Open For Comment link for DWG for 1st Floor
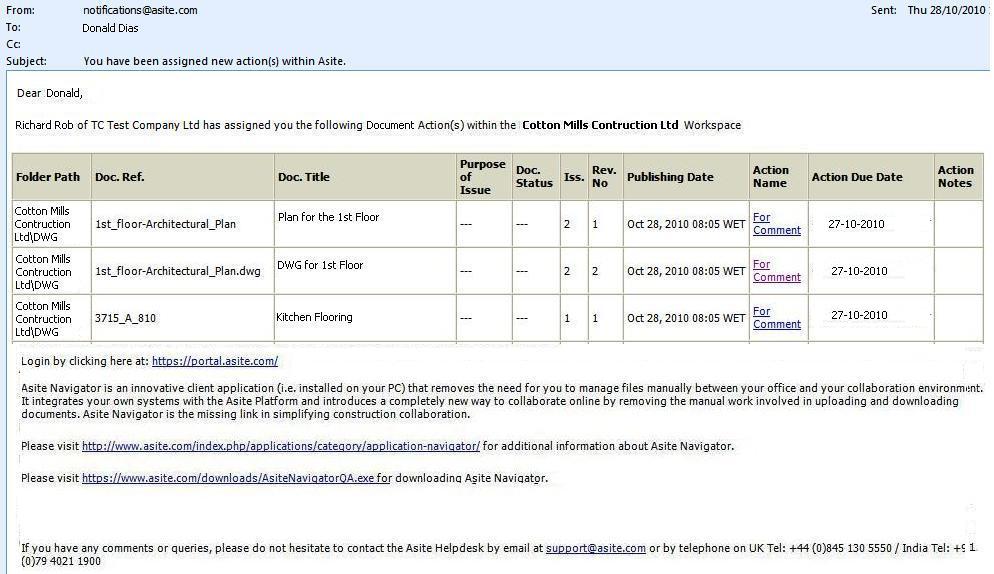The width and height of the screenshot is (994, 574). click(777, 271)
